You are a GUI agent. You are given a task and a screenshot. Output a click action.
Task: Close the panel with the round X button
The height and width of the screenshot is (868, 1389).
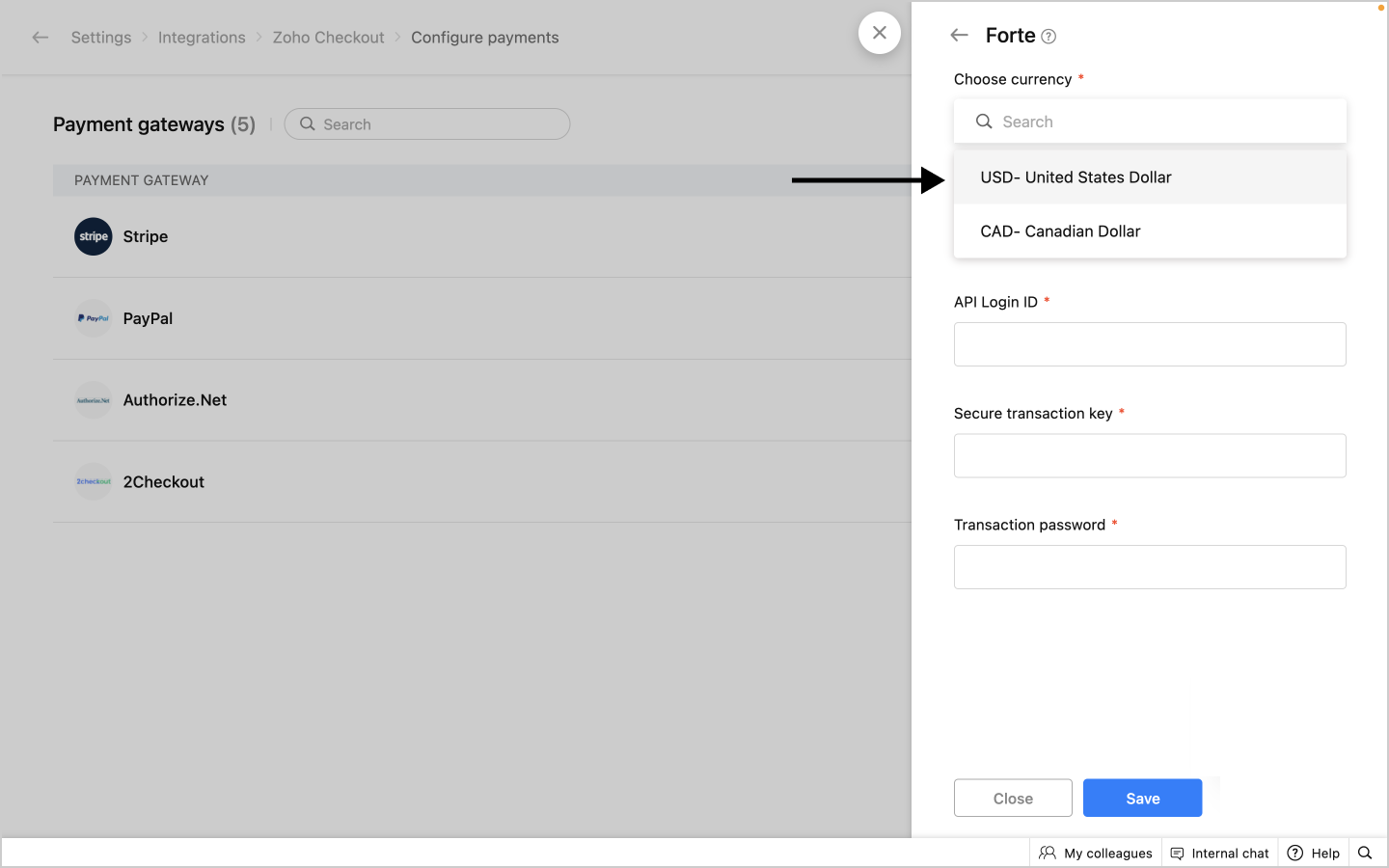(x=880, y=33)
